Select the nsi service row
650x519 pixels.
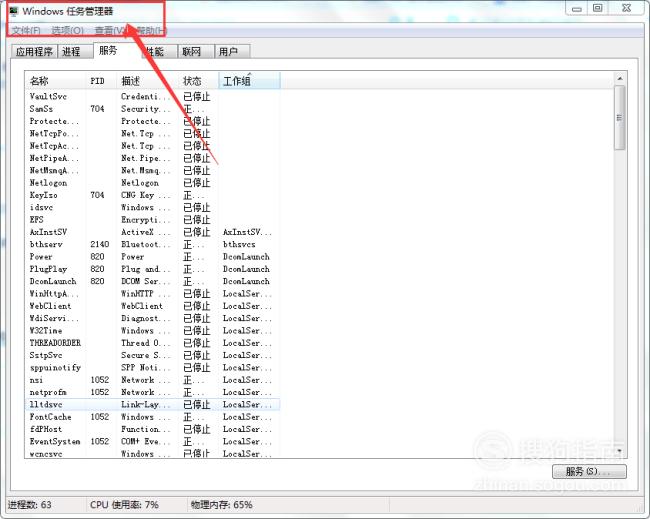(153, 380)
